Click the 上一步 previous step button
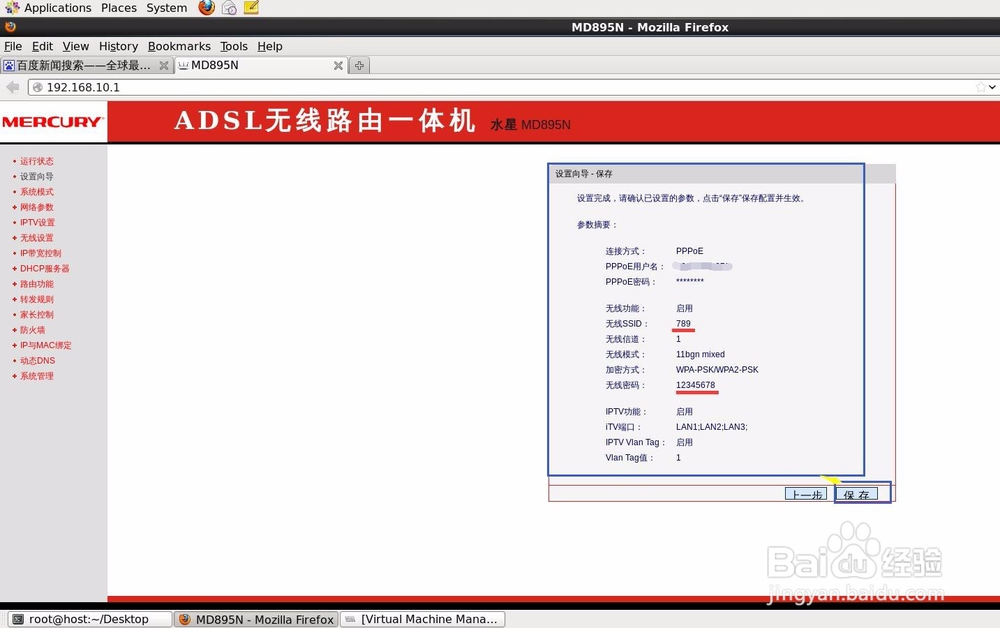The height and width of the screenshot is (628, 1000). (806, 492)
